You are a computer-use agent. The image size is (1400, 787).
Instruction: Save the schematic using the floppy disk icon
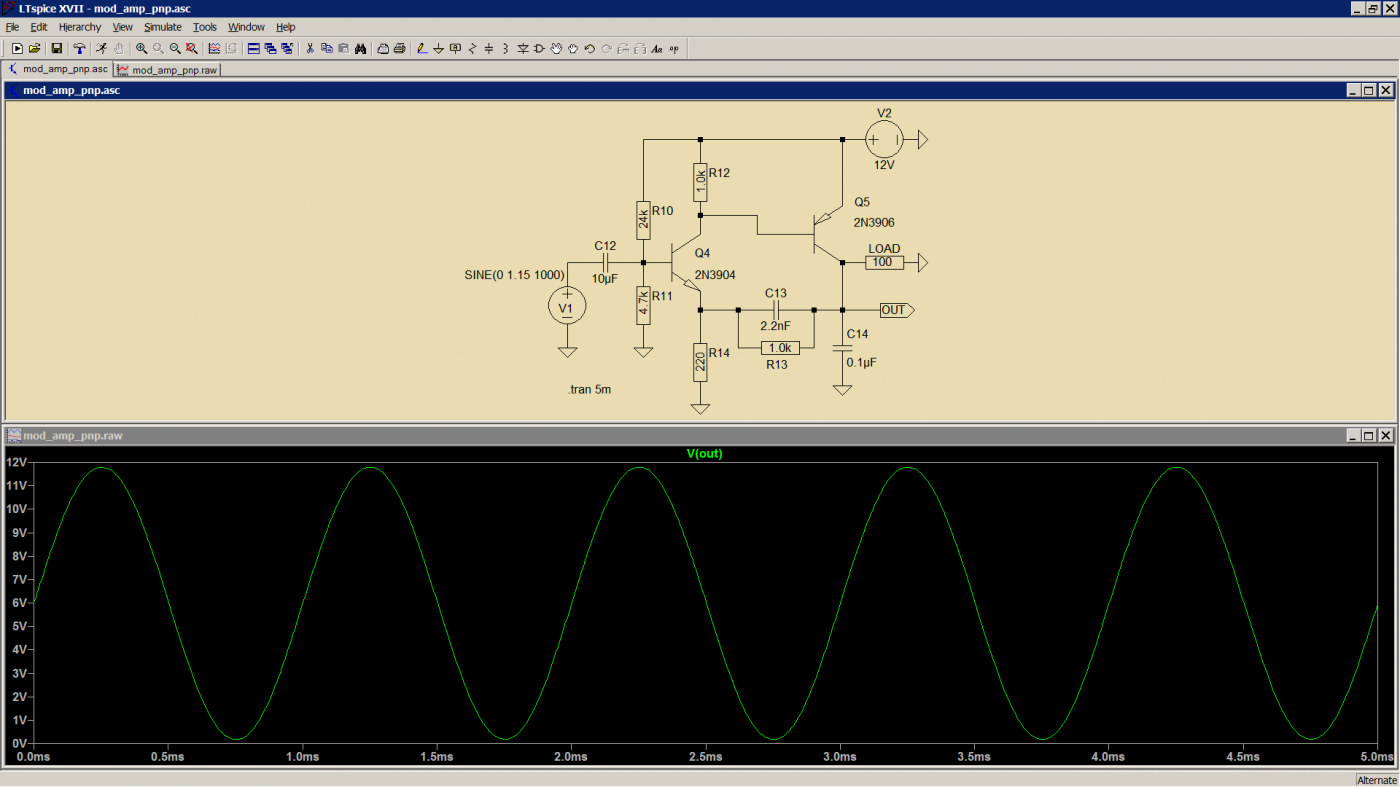(x=56, y=48)
